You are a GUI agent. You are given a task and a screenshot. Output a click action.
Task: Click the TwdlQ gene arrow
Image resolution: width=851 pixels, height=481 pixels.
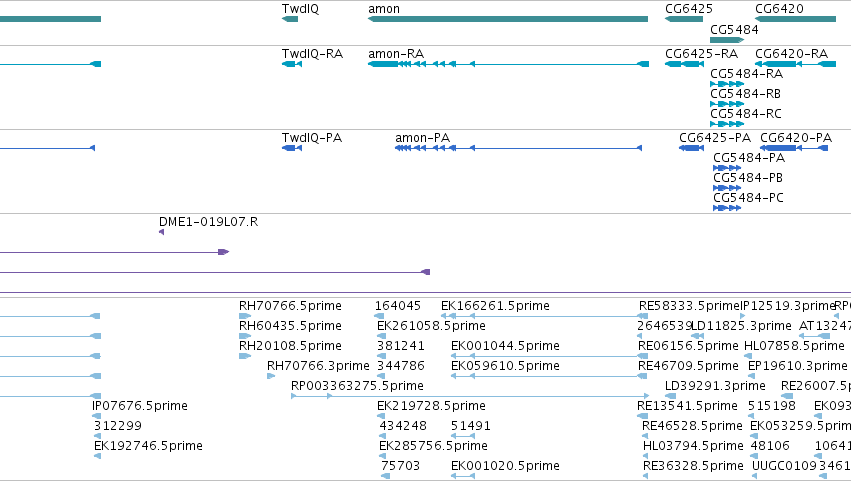tap(290, 19)
